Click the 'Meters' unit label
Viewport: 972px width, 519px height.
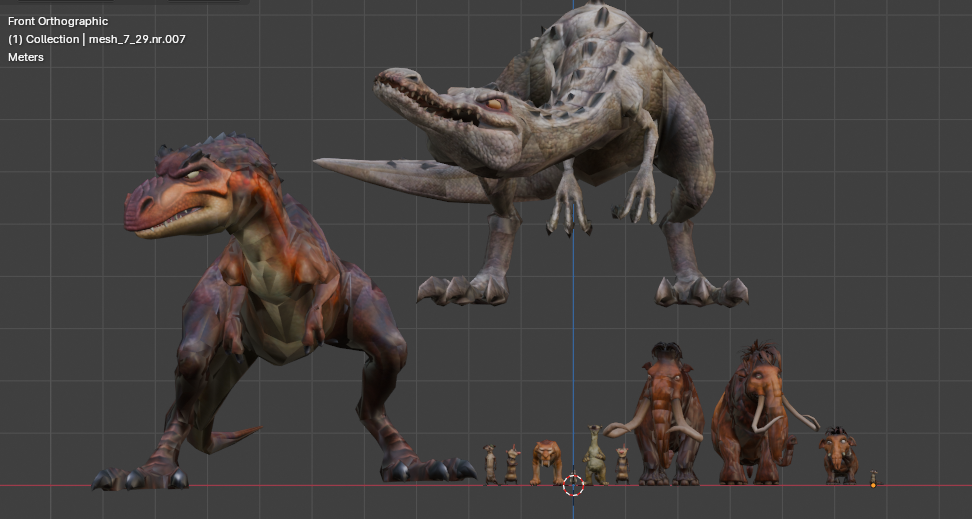tap(25, 57)
